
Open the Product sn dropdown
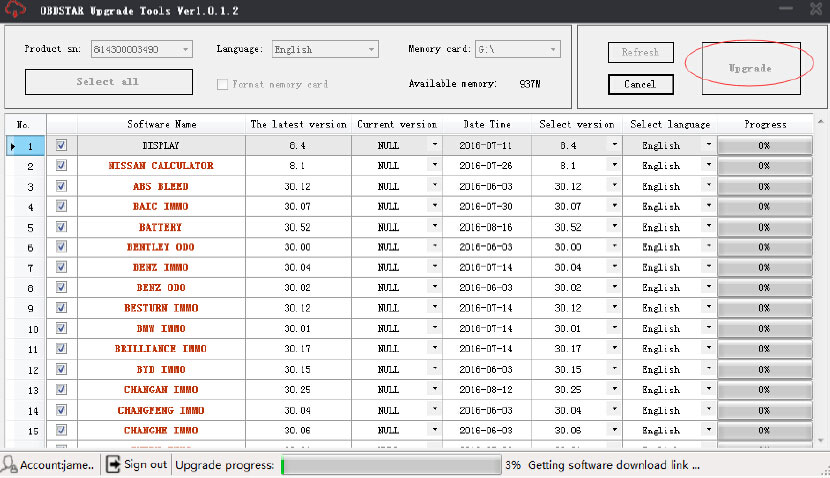coord(185,49)
